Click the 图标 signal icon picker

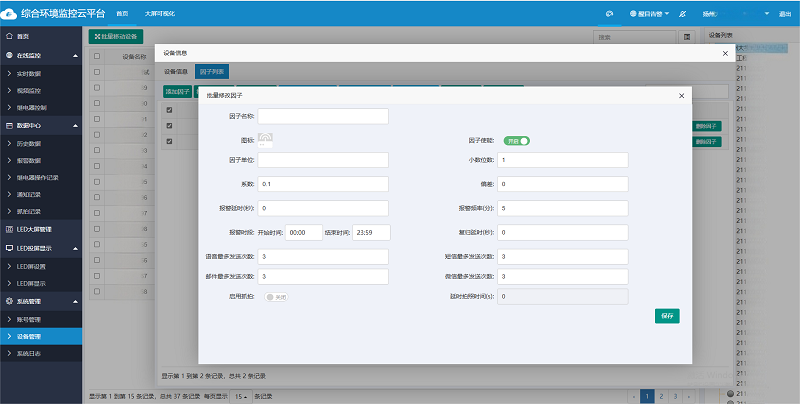click(265, 139)
